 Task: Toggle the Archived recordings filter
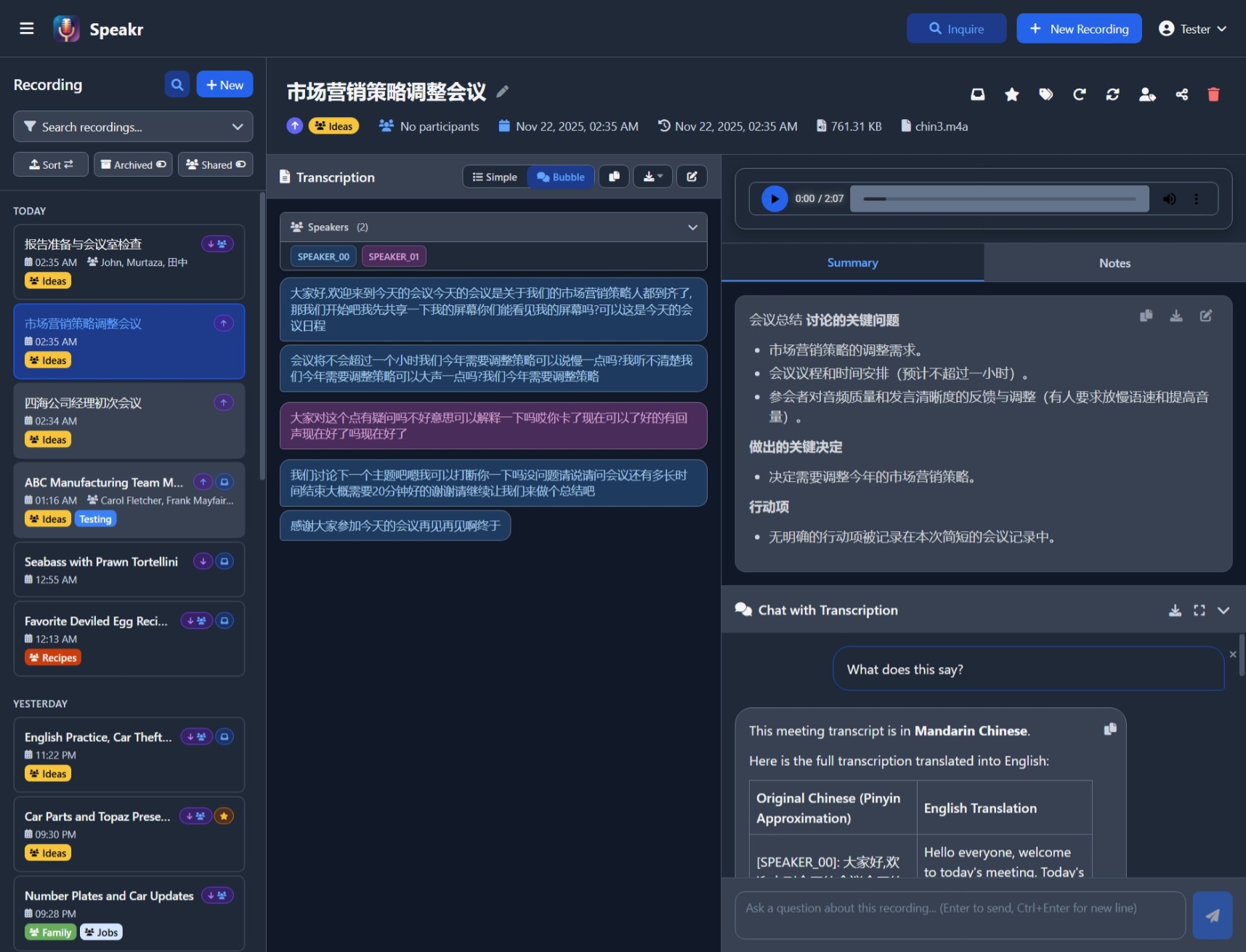tap(133, 165)
